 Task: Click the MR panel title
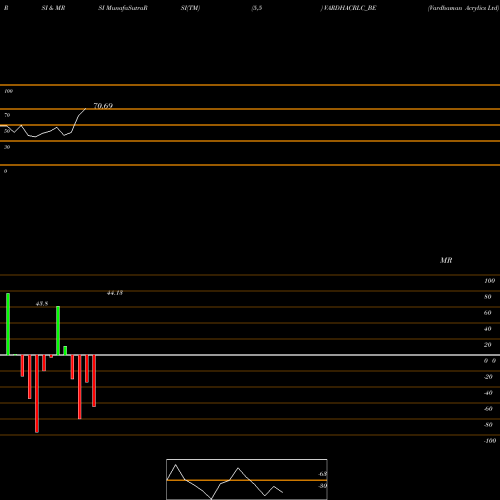(x=446, y=260)
